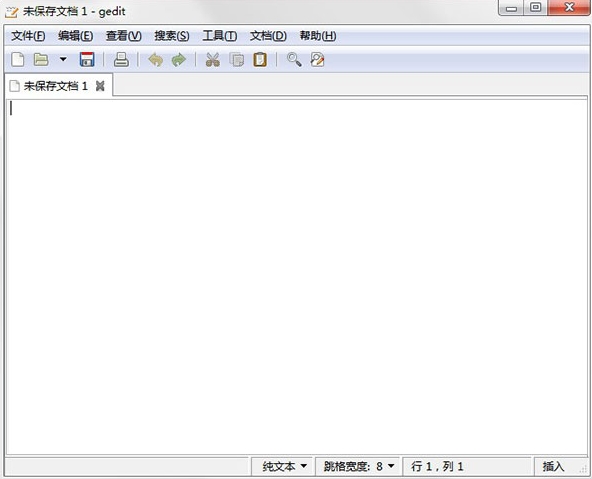This screenshot has height=479, width=592.
Task: Toggle the 插入 insert mode indicator
Action: coord(553,467)
